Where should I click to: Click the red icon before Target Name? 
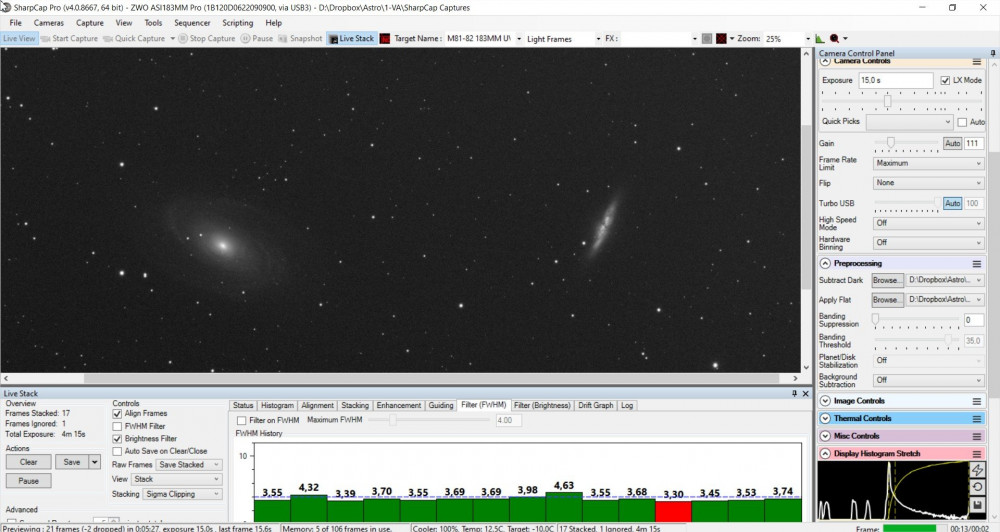pos(385,38)
